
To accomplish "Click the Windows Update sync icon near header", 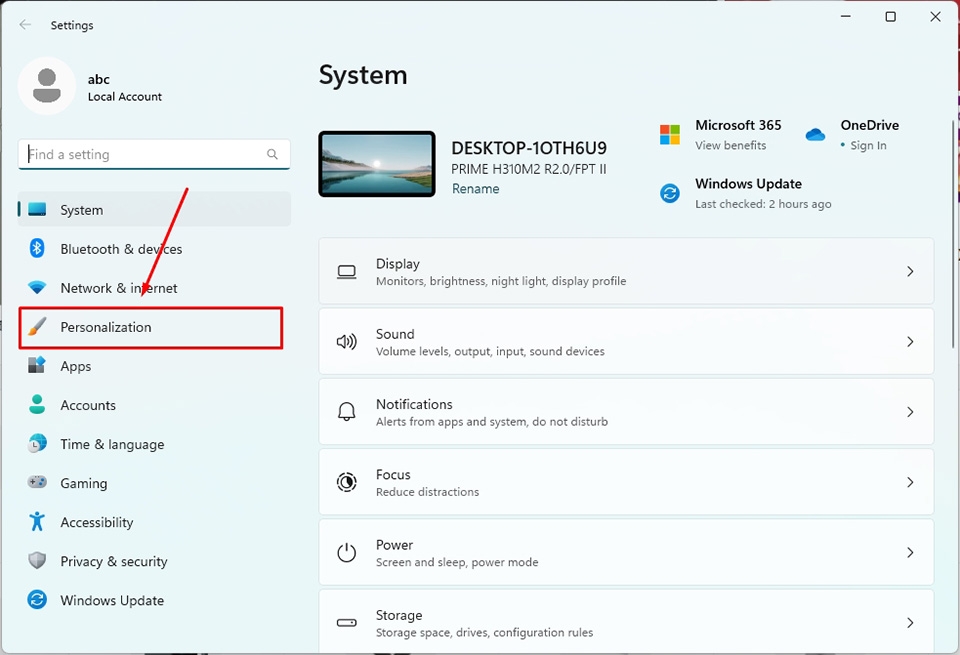I will [x=670, y=193].
